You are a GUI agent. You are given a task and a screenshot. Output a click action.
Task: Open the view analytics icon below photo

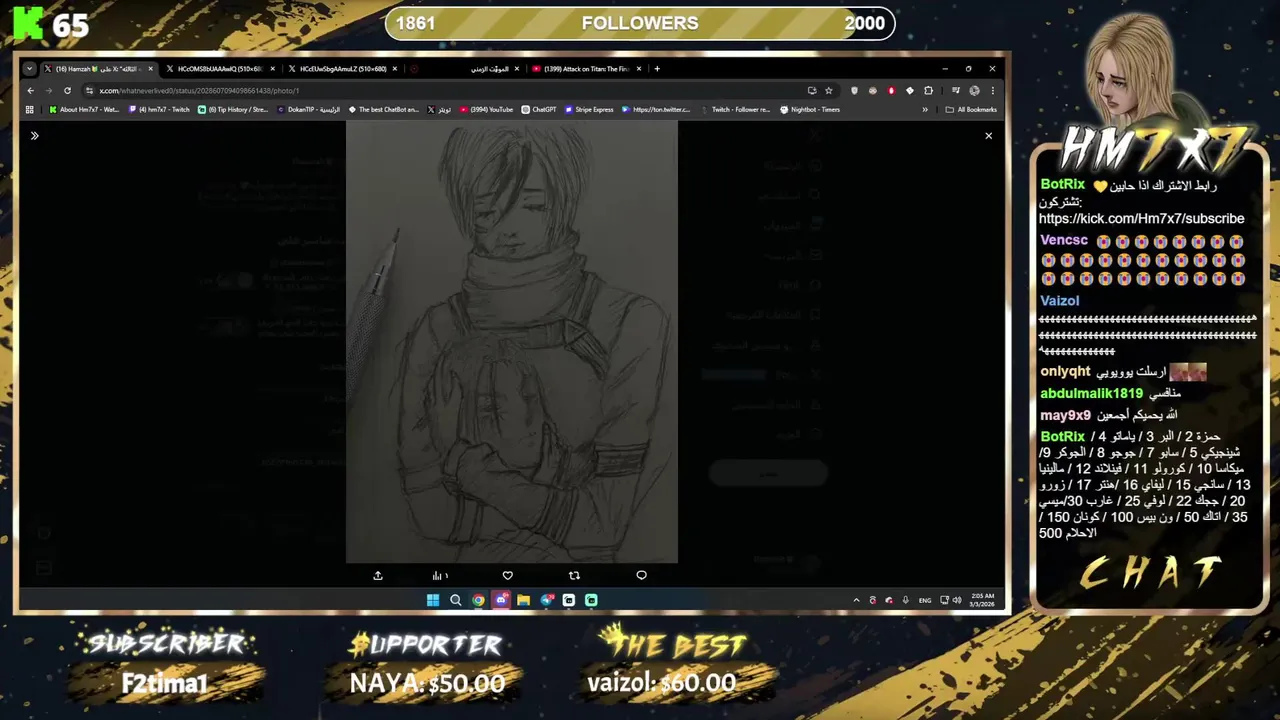[x=439, y=576]
